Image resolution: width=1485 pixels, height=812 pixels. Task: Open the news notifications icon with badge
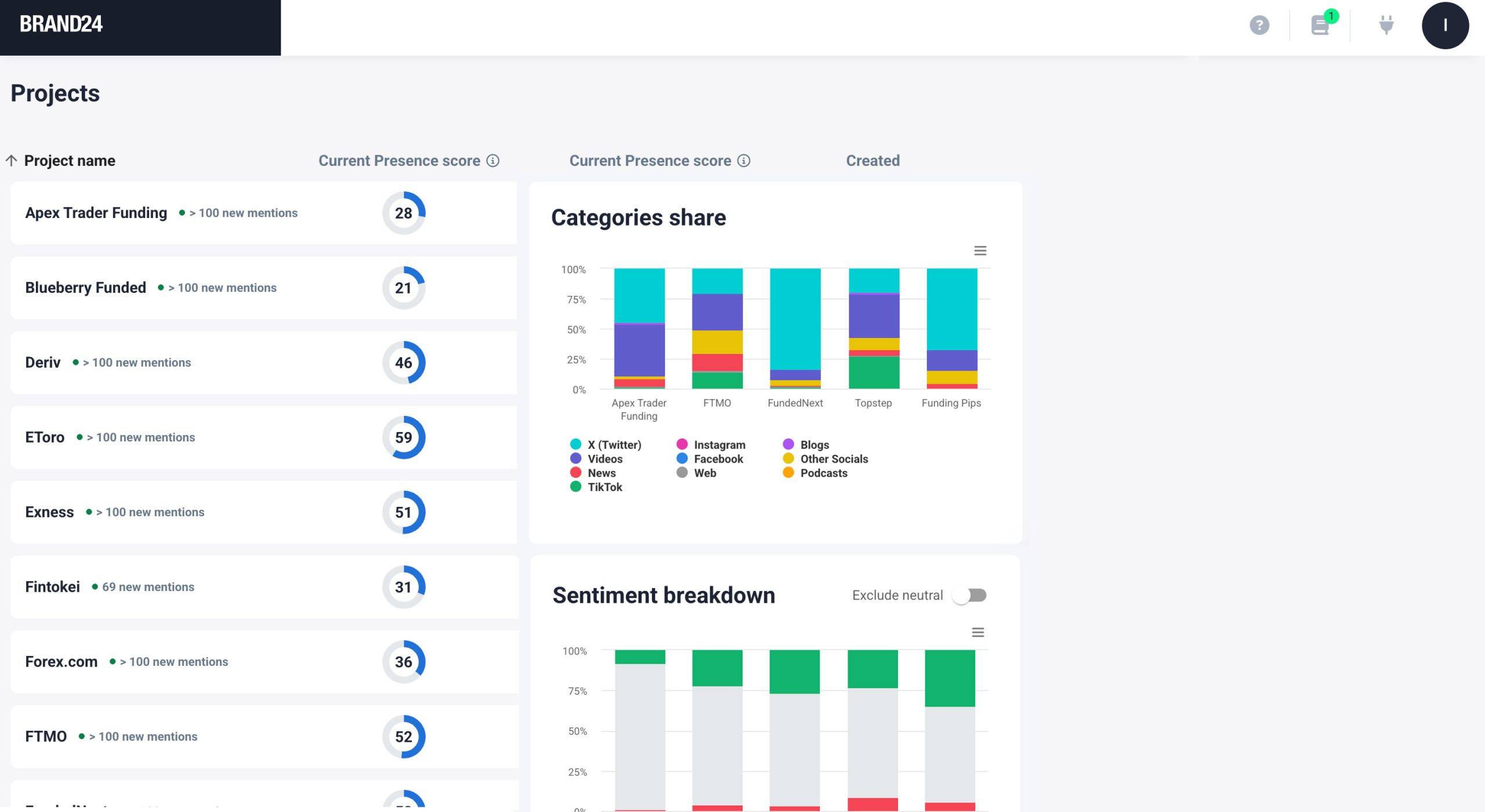click(x=1320, y=26)
